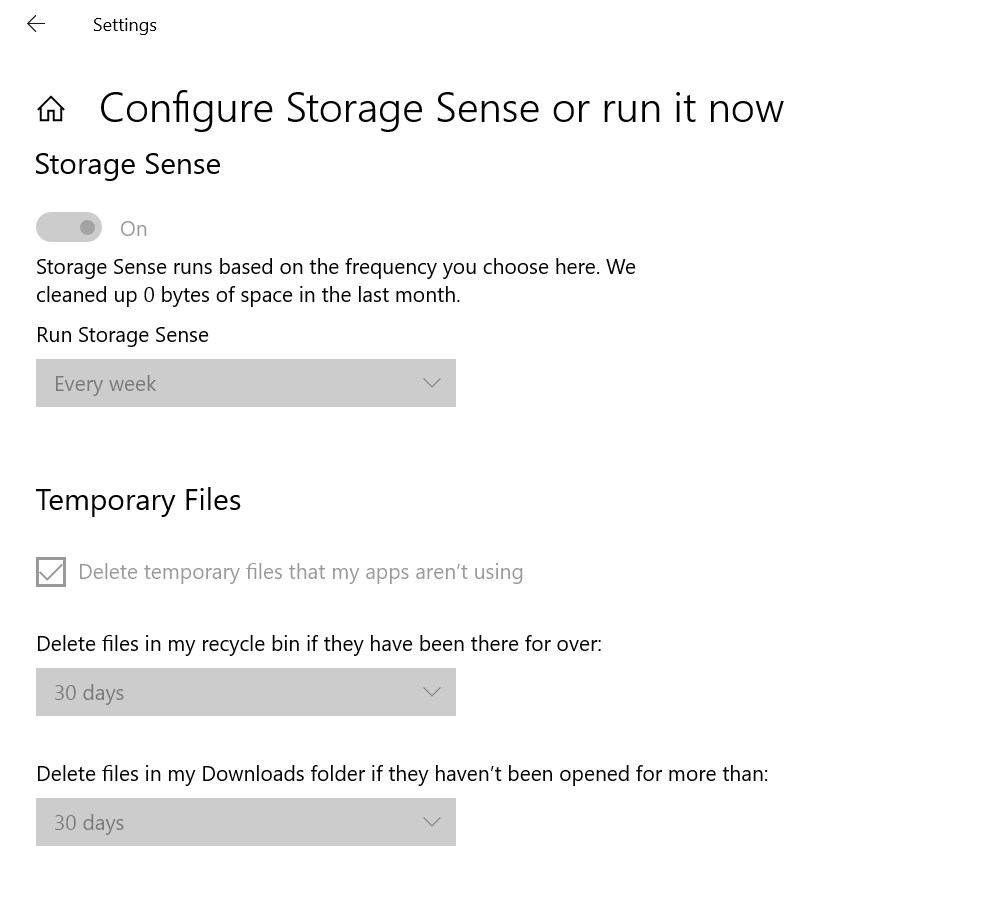The width and height of the screenshot is (995, 913).
Task: Click the 'On' label beside the switch
Action: (x=134, y=229)
